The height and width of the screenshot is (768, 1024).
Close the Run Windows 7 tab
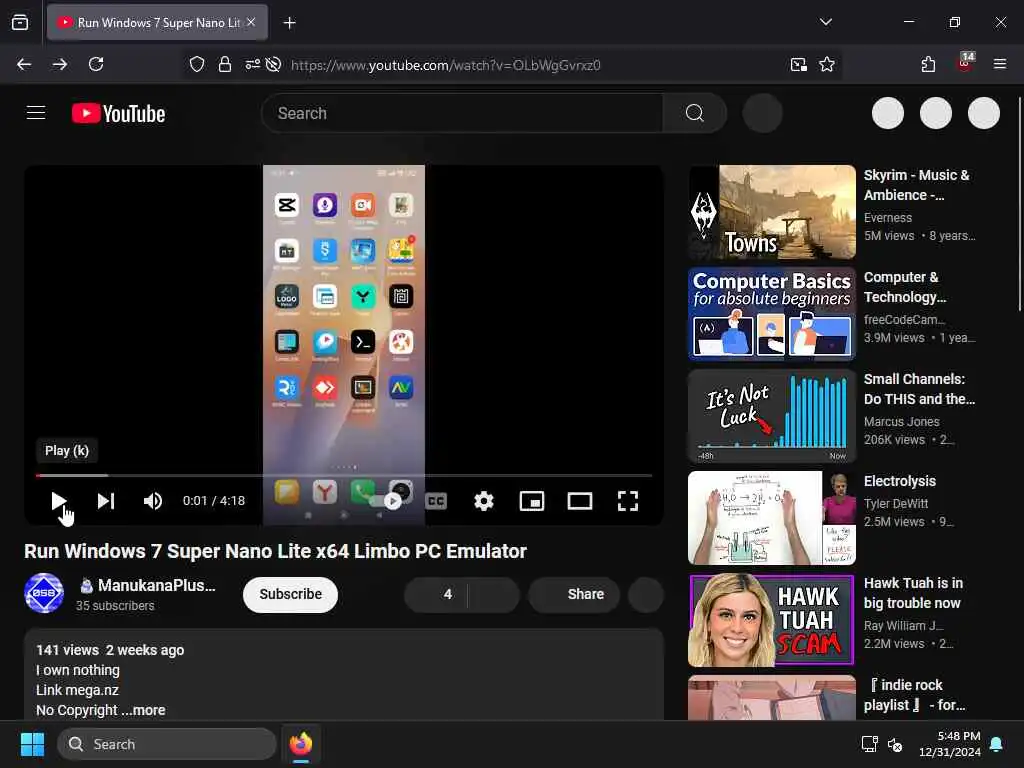click(x=251, y=22)
